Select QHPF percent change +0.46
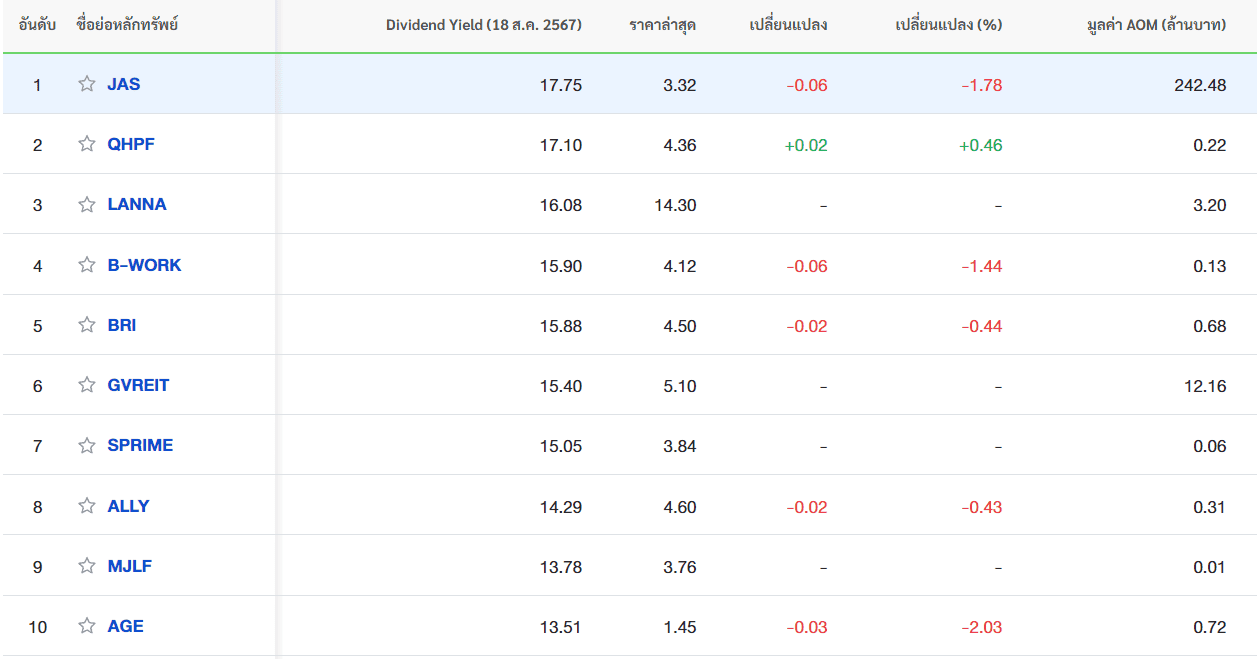Image resolution: width=1257 pixels, height=659 pixels. coord(981,145)
